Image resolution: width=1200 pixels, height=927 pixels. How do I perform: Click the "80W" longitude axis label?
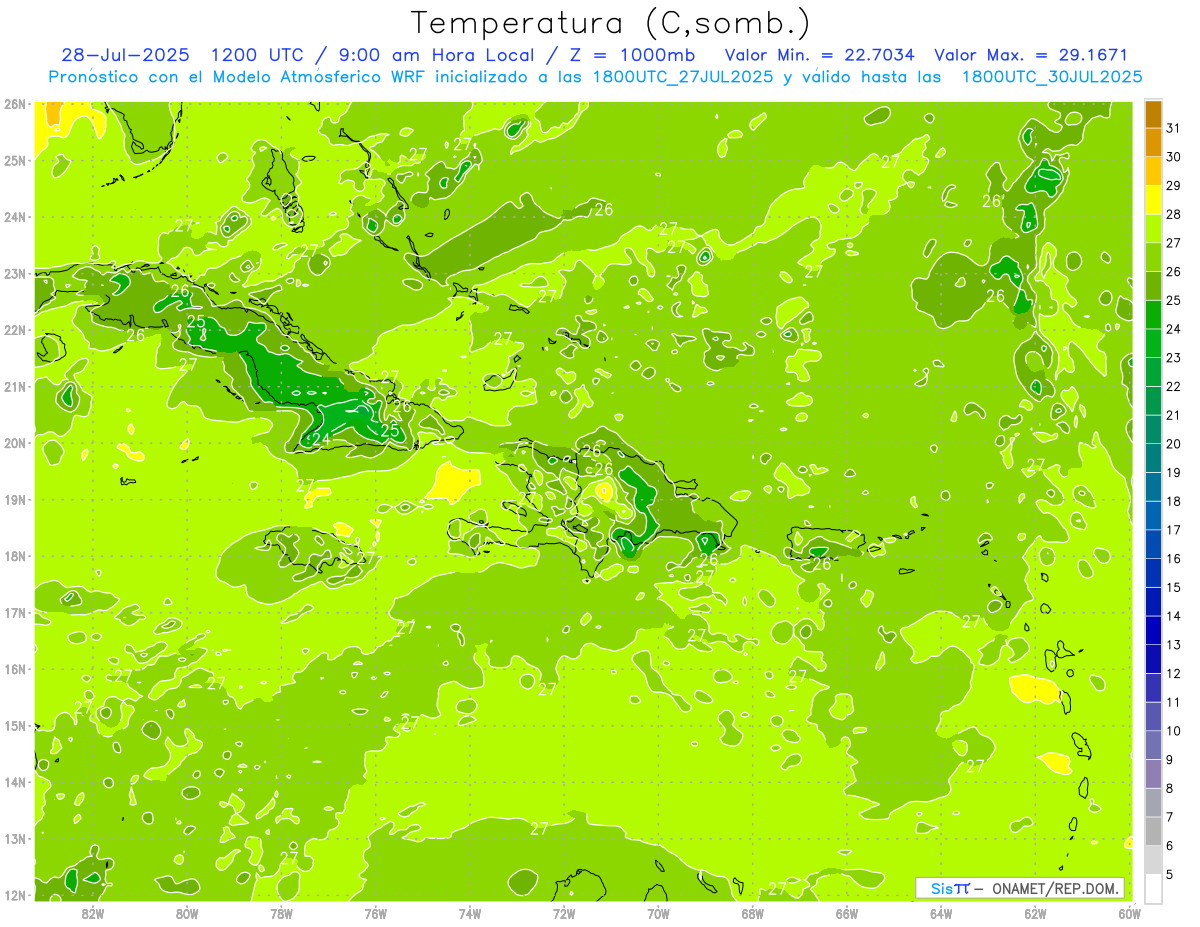(x=187, y=913)
